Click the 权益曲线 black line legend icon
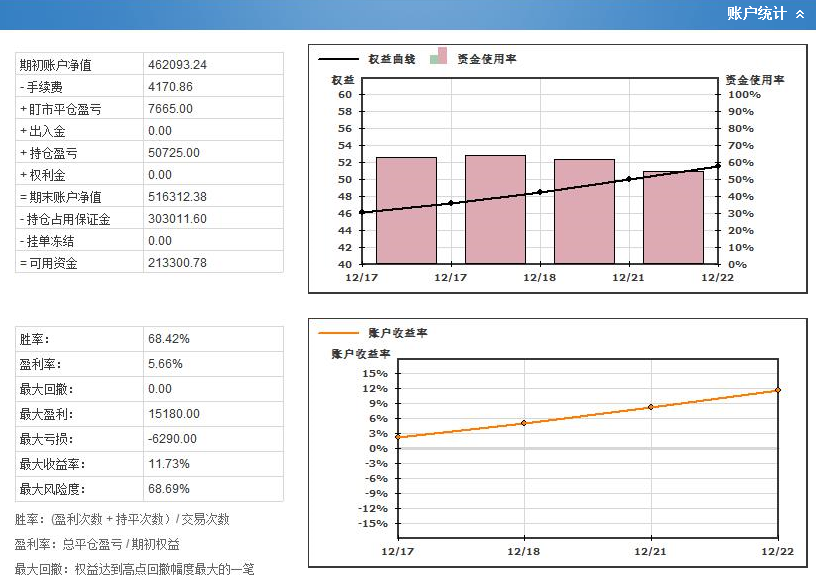816x582 pixels. point(337,59)
